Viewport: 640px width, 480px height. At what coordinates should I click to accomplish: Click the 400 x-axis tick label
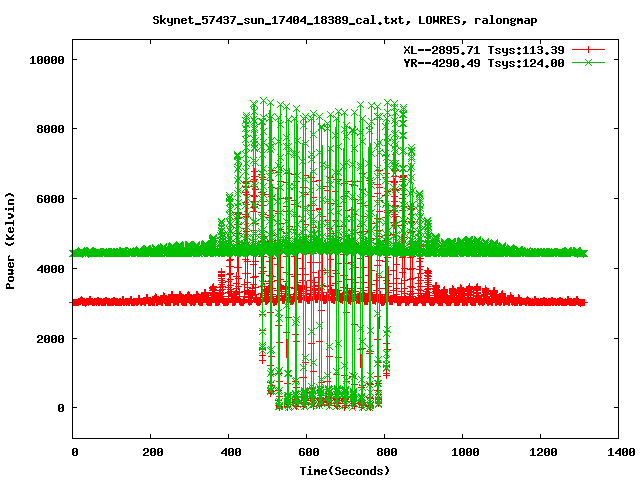pos(231,452)
